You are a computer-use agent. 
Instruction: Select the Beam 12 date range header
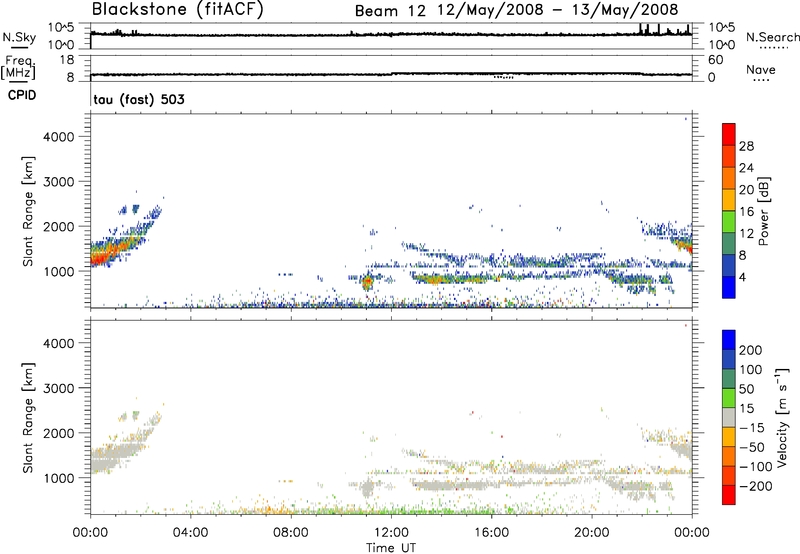tap(516, 10)
